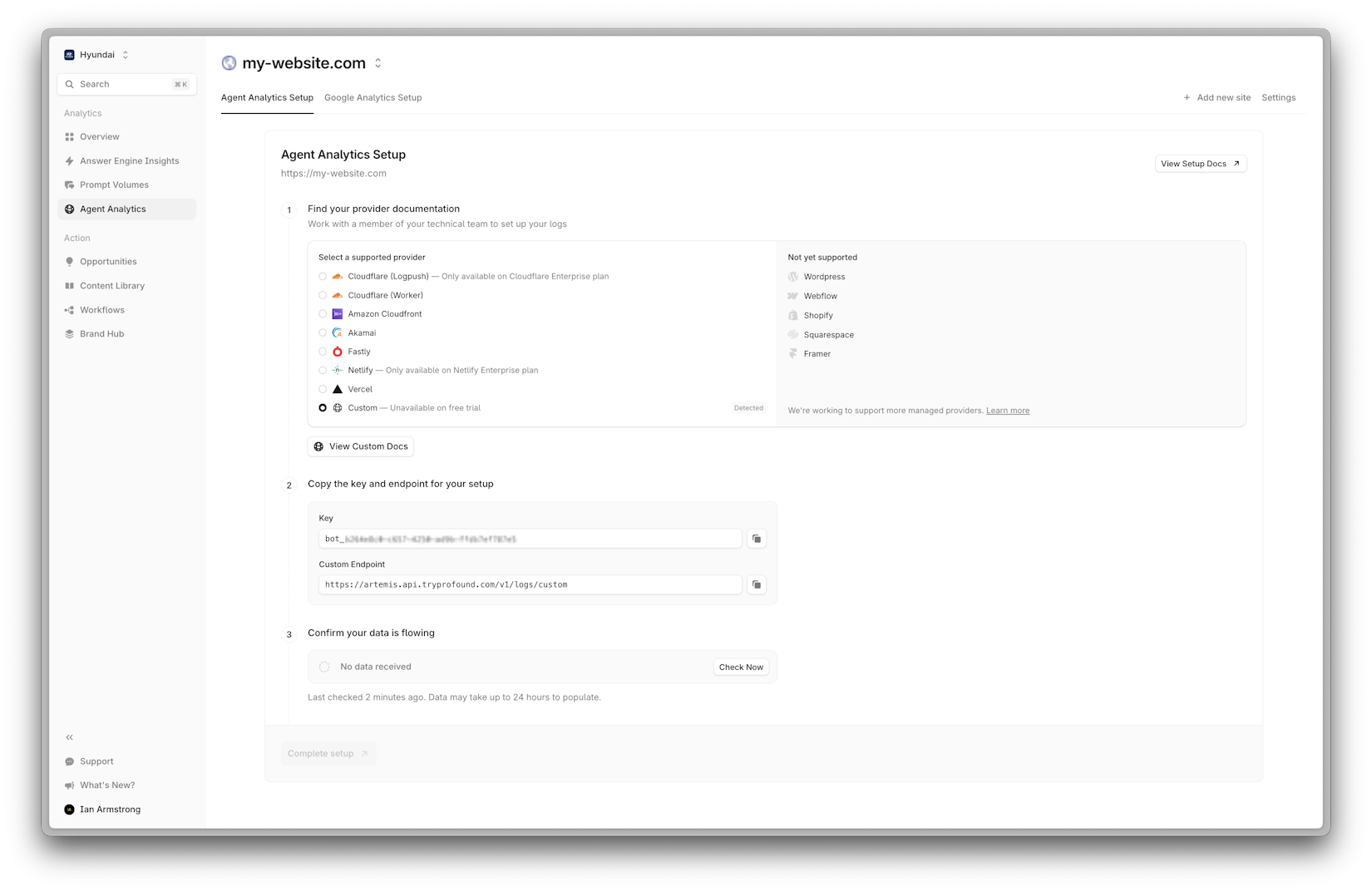Select the Overview section in sidebar

[x=99, y=136]
